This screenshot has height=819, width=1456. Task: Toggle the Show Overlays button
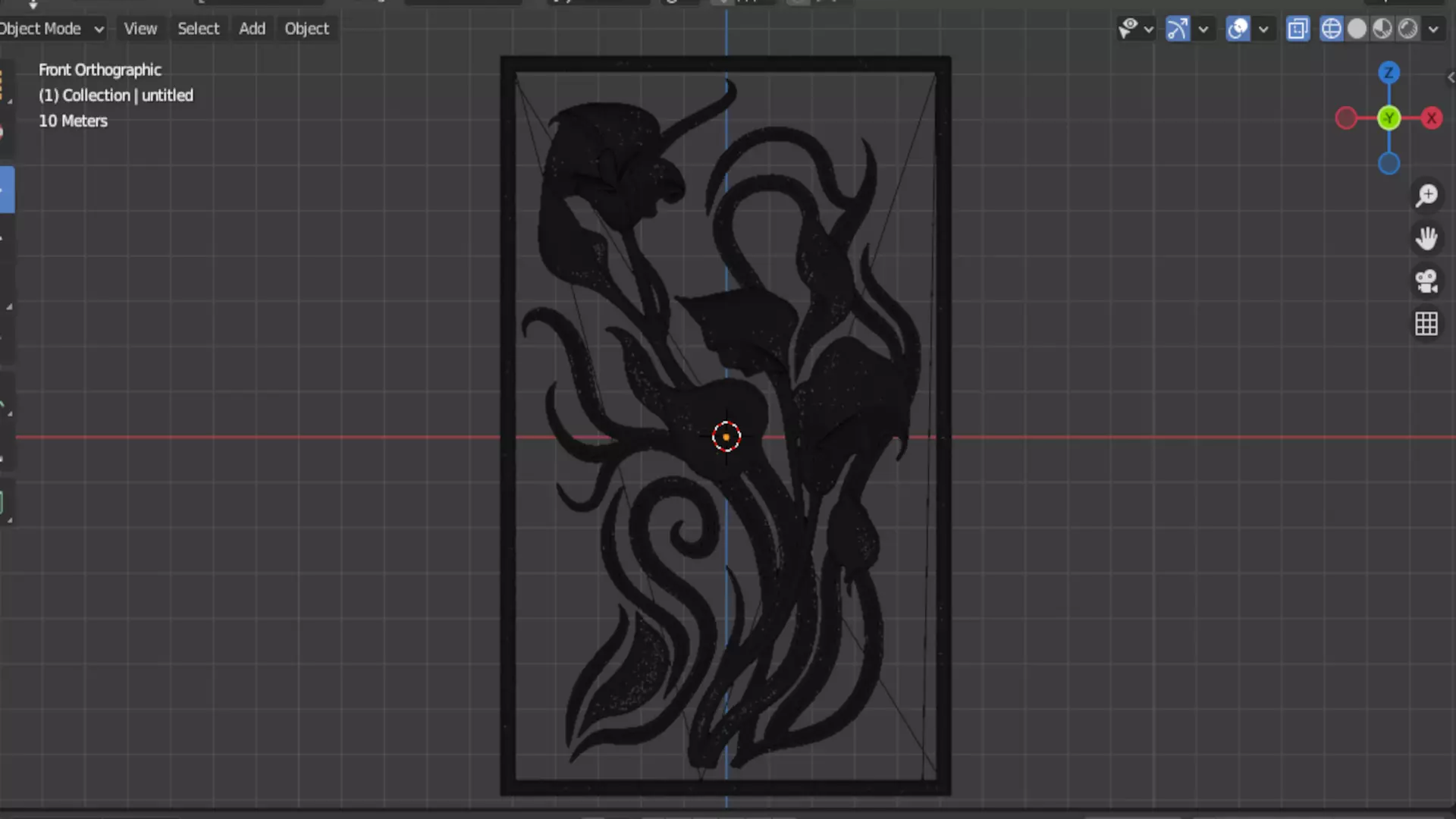[x=1238, y=29]
